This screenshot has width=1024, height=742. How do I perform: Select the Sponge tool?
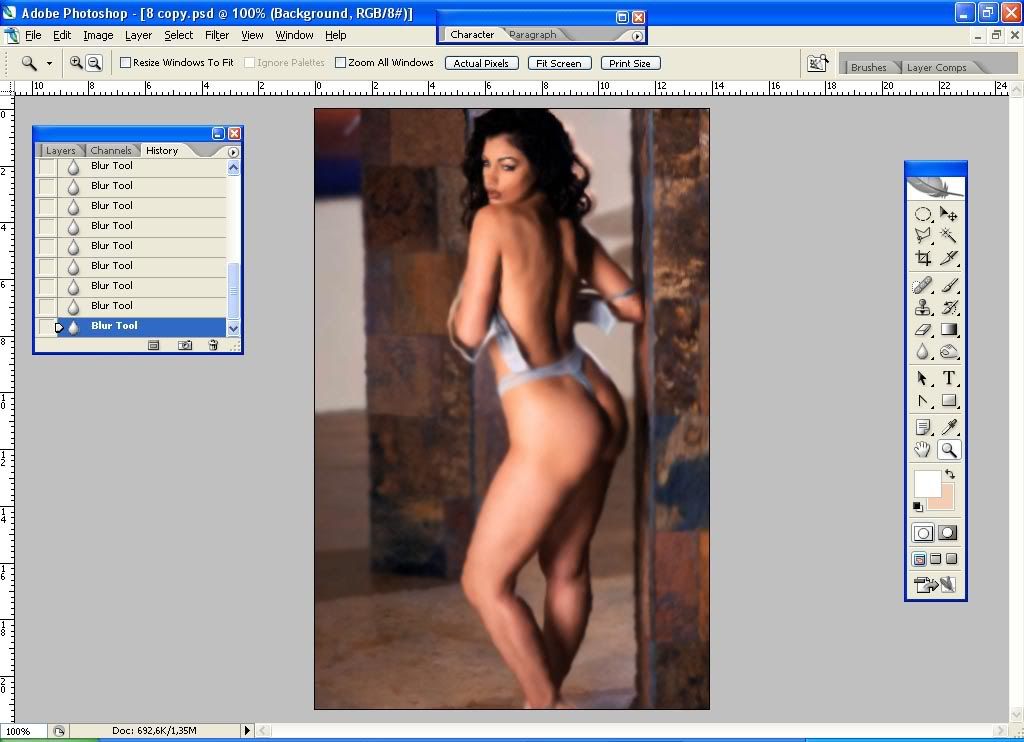tap(948, 351)
